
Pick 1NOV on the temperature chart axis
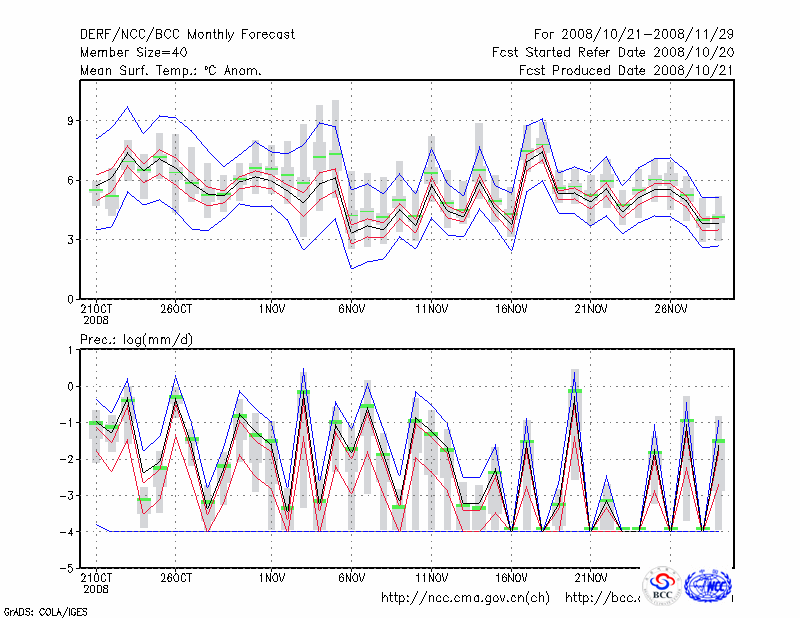coord(272,310)
